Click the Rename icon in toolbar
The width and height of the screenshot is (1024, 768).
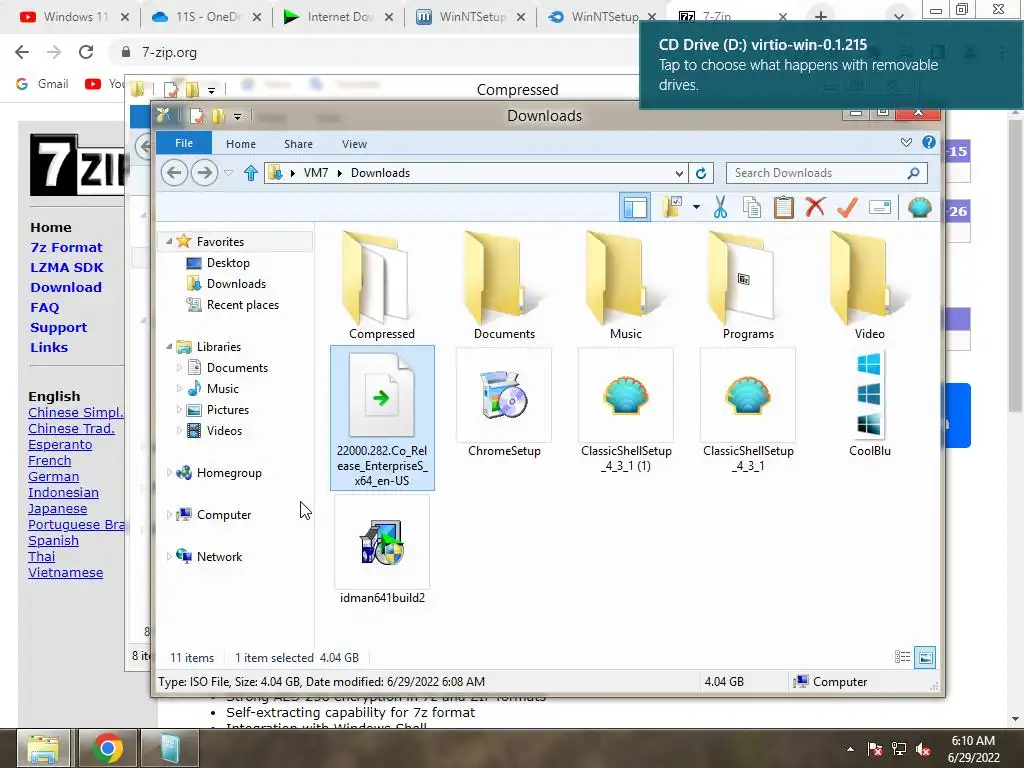(880, 208)
